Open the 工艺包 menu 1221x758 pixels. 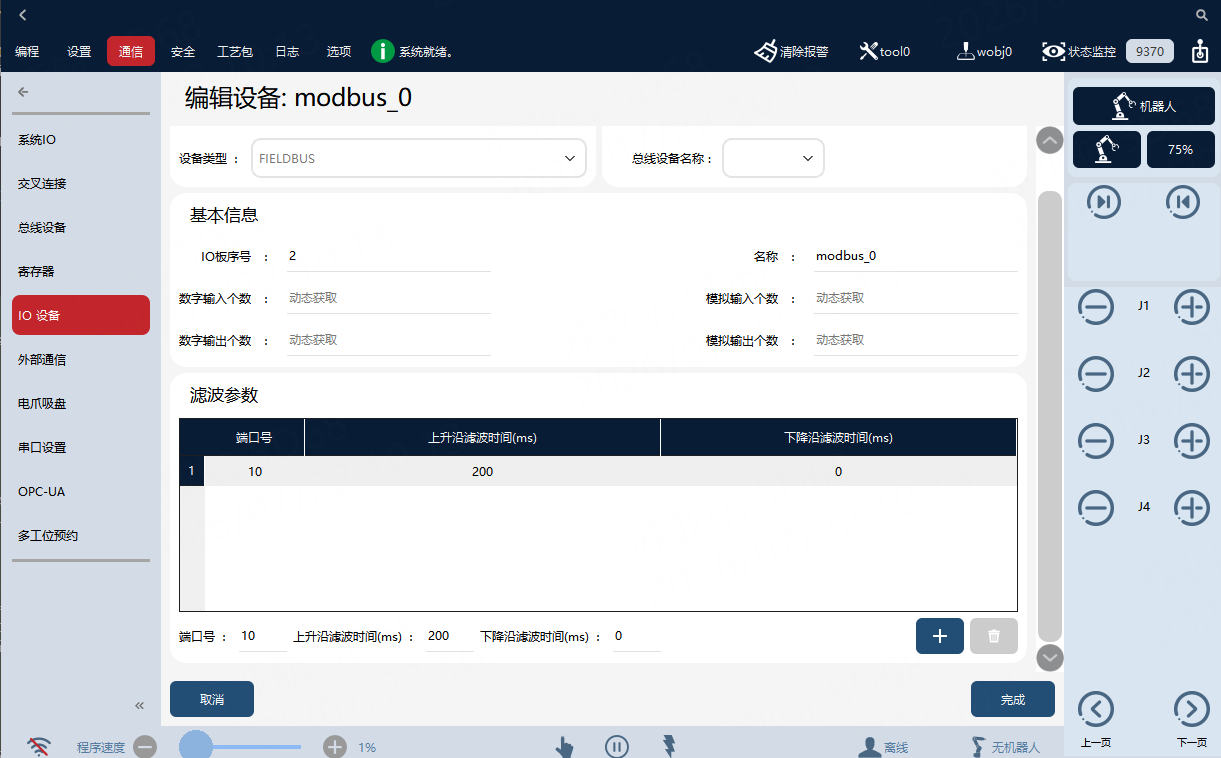pos(235,52)
